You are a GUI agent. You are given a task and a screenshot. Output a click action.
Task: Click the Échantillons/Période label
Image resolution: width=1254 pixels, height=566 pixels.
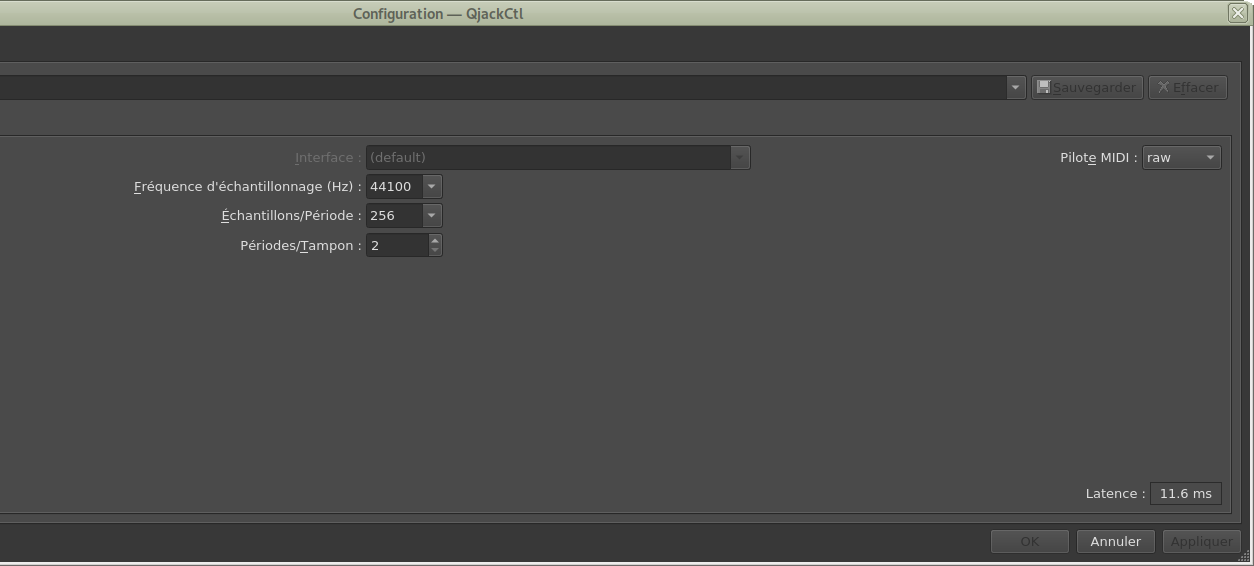[x=291, y=216]
